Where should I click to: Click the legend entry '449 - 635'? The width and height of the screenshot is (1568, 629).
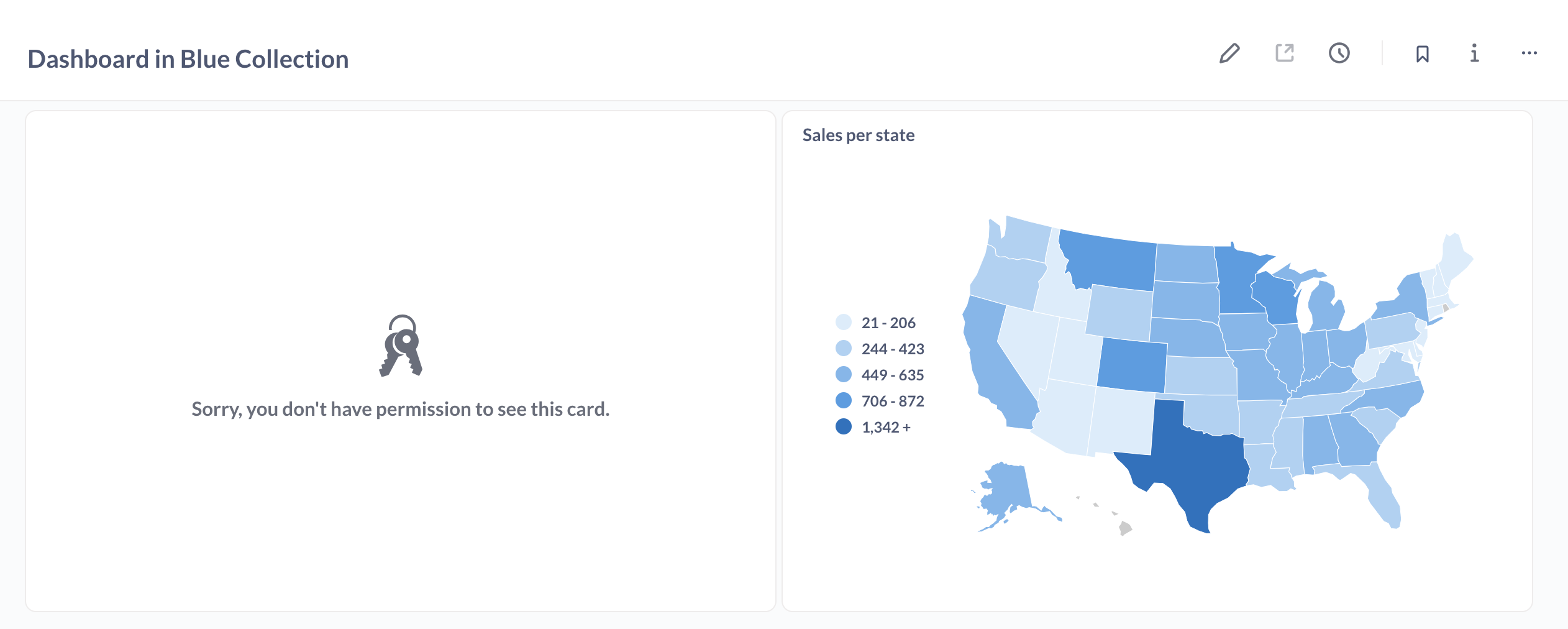pyautogui.click(x=893, y=375)
